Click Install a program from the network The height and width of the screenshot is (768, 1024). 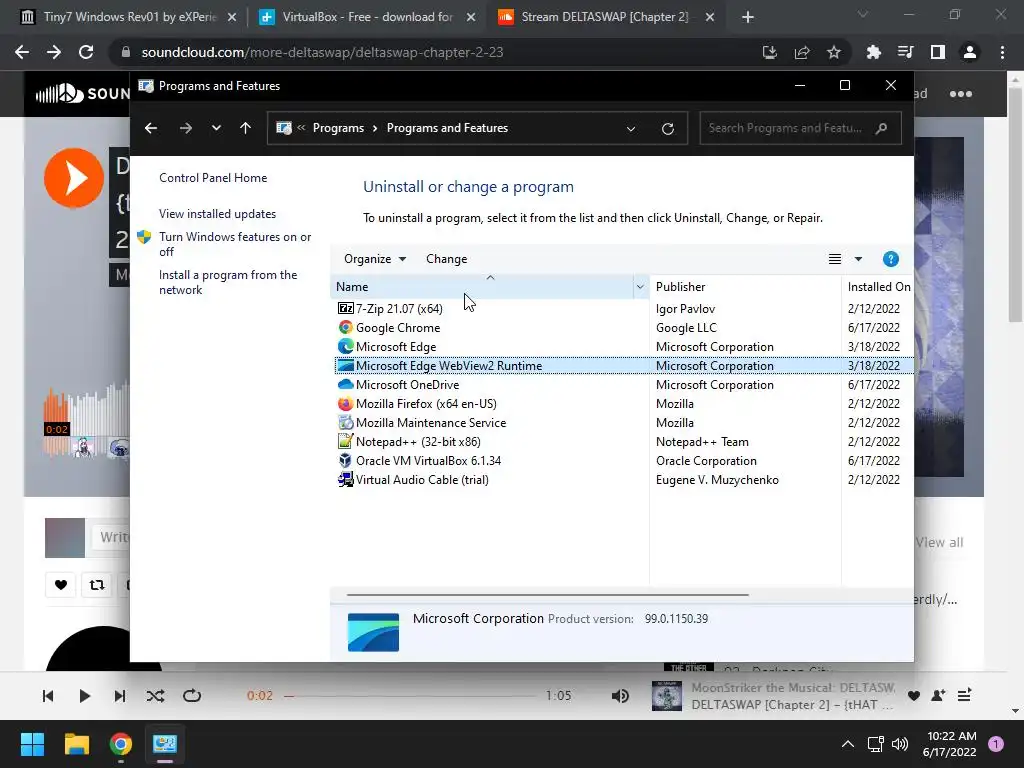(x=228, y=282)
